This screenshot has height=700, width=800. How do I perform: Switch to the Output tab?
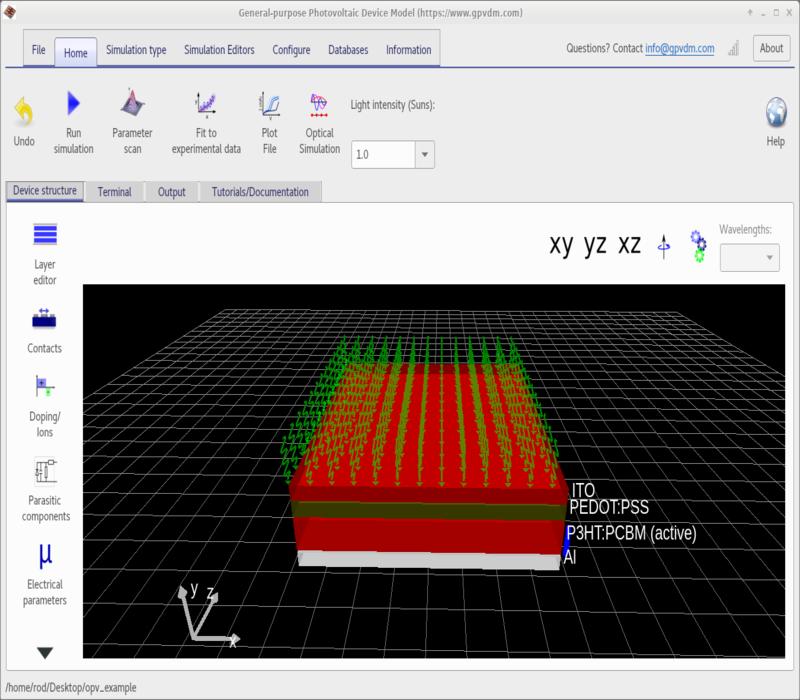[171, 192]
